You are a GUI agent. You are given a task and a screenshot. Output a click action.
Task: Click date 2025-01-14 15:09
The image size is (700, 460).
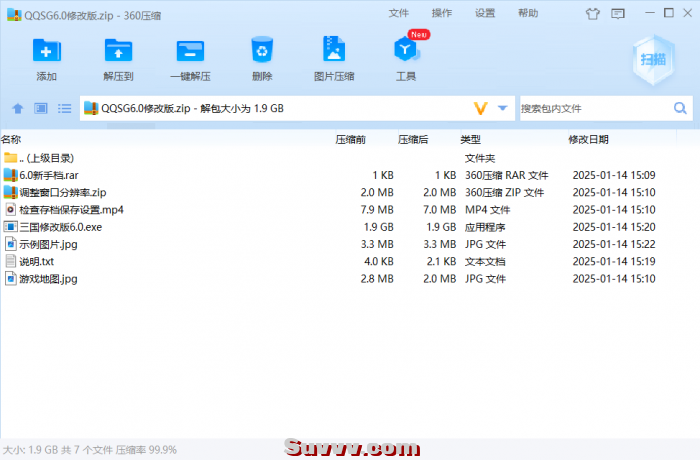click(614, 176)
